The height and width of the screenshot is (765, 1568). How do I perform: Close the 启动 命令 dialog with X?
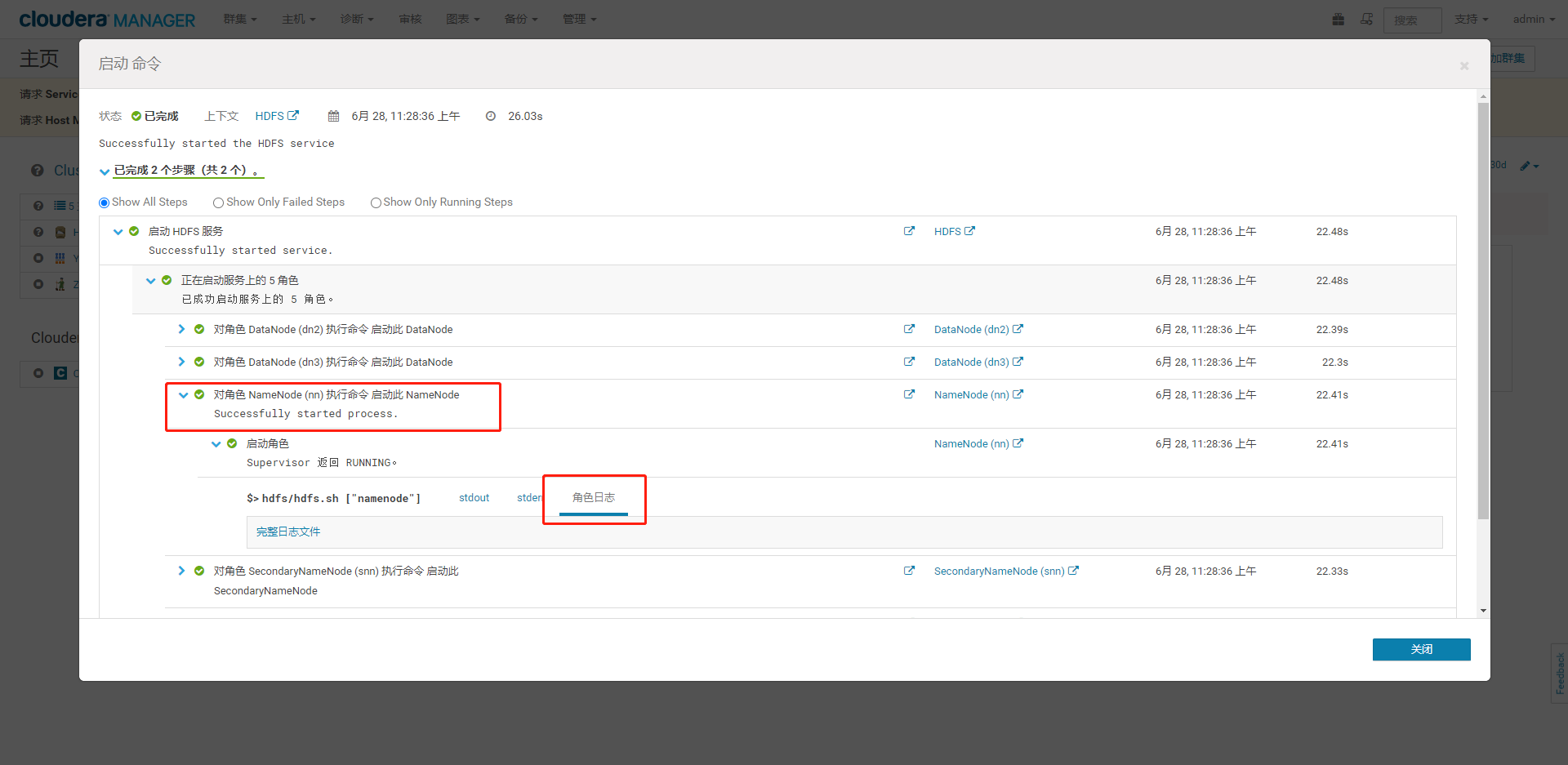coord(1464,66)
